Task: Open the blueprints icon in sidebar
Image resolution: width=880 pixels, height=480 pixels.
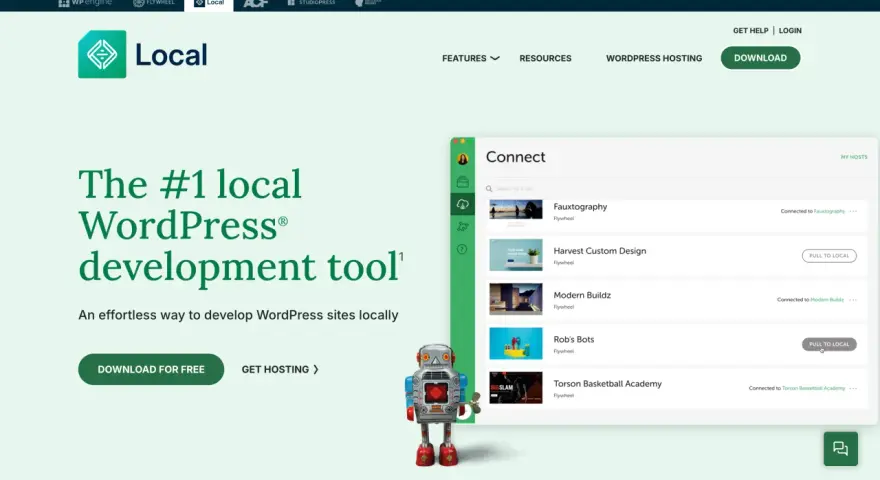Action: [x=462, y=227]
